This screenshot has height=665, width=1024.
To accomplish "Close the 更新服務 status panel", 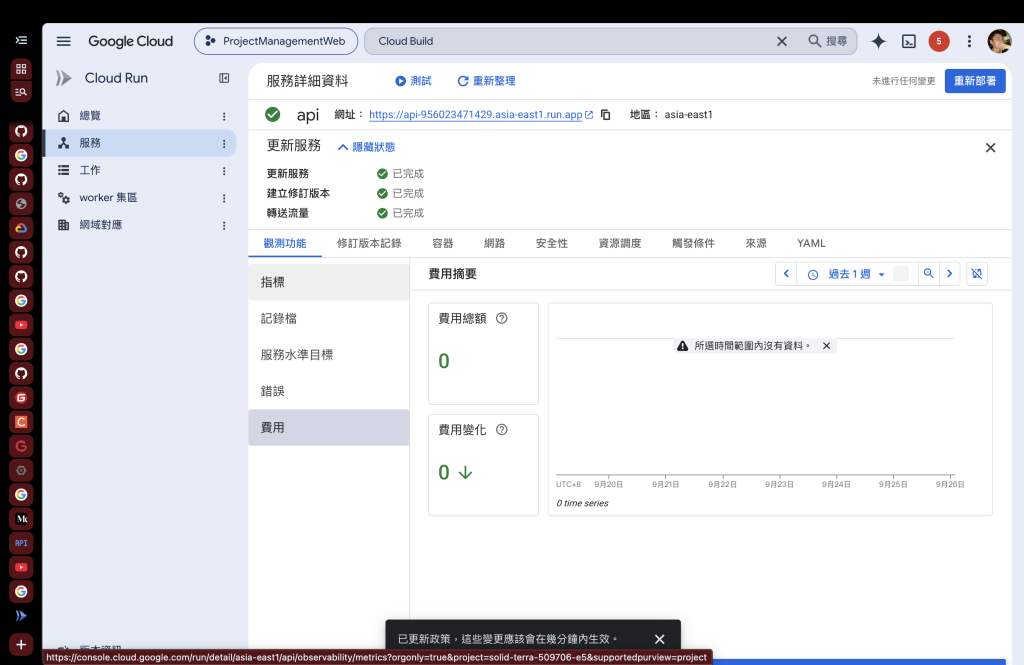I will click(990, 148).
